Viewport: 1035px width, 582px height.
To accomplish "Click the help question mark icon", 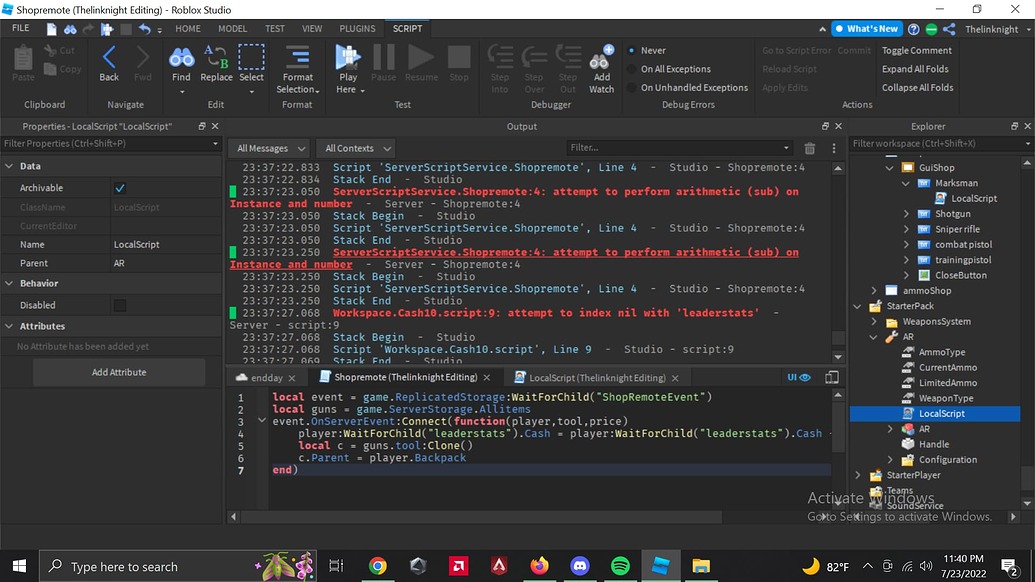I will 914,29.
